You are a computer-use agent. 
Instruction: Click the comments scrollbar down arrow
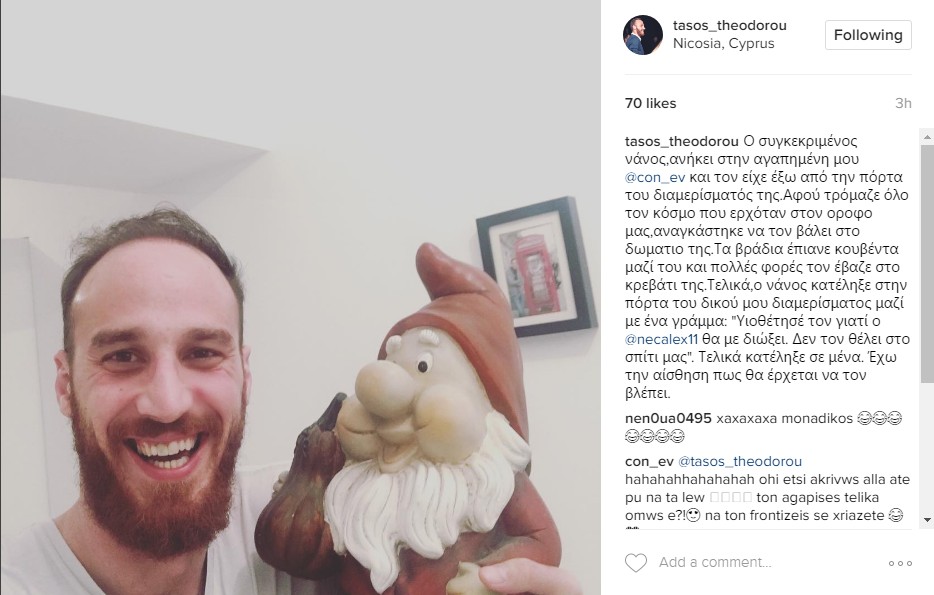click(927, 520)
